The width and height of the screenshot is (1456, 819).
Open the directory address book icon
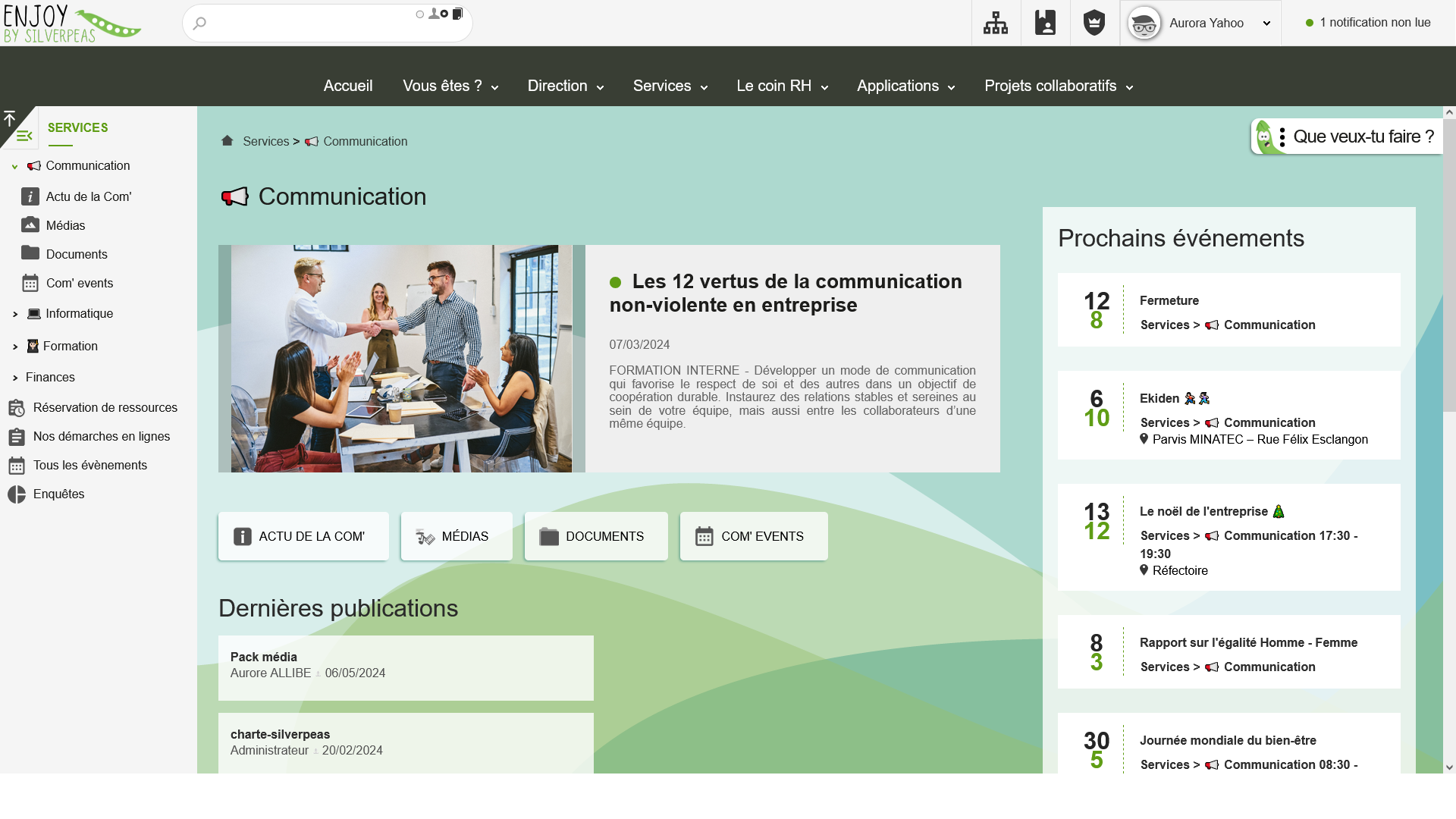point(1045,23)
